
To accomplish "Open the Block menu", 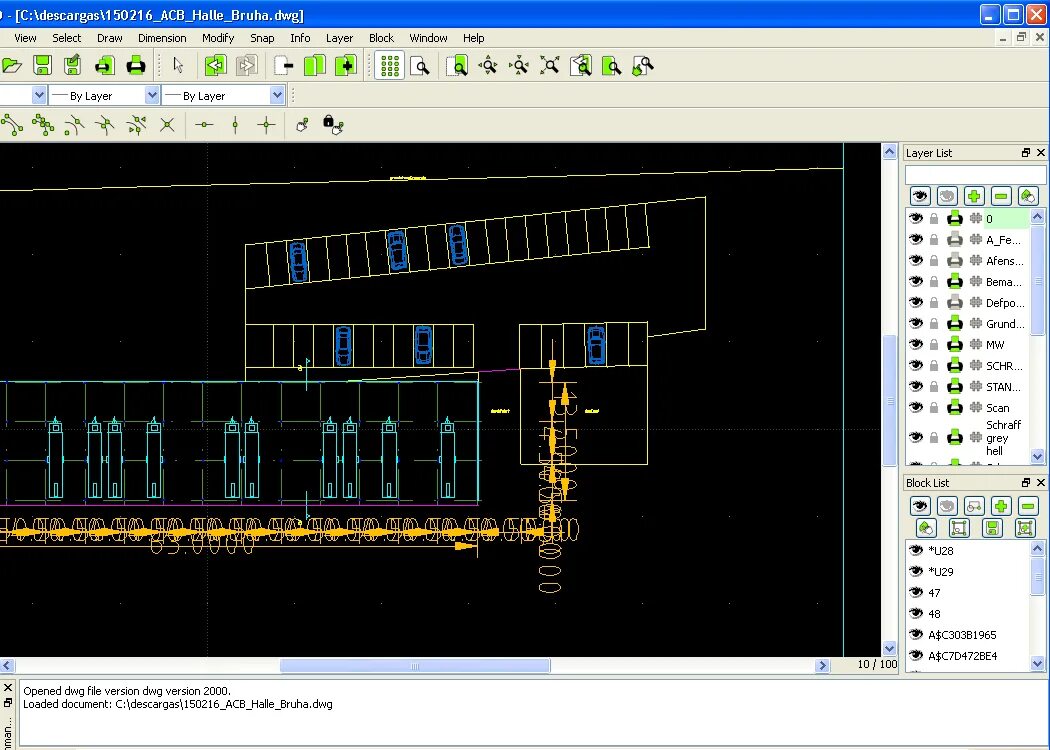I will click(x=382, y=38).
